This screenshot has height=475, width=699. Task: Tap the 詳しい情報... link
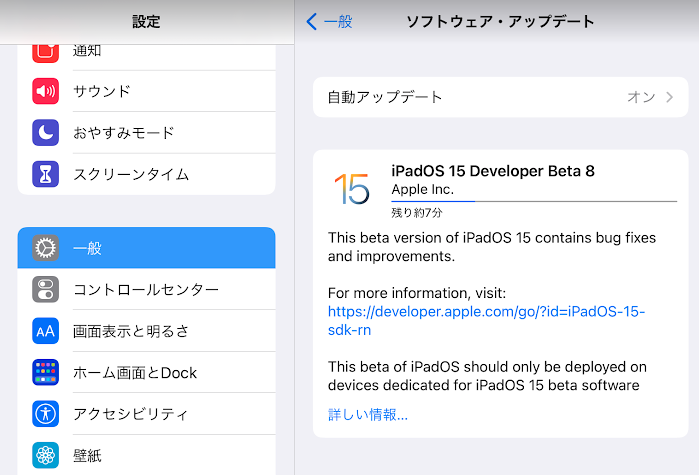click(368, 415)
